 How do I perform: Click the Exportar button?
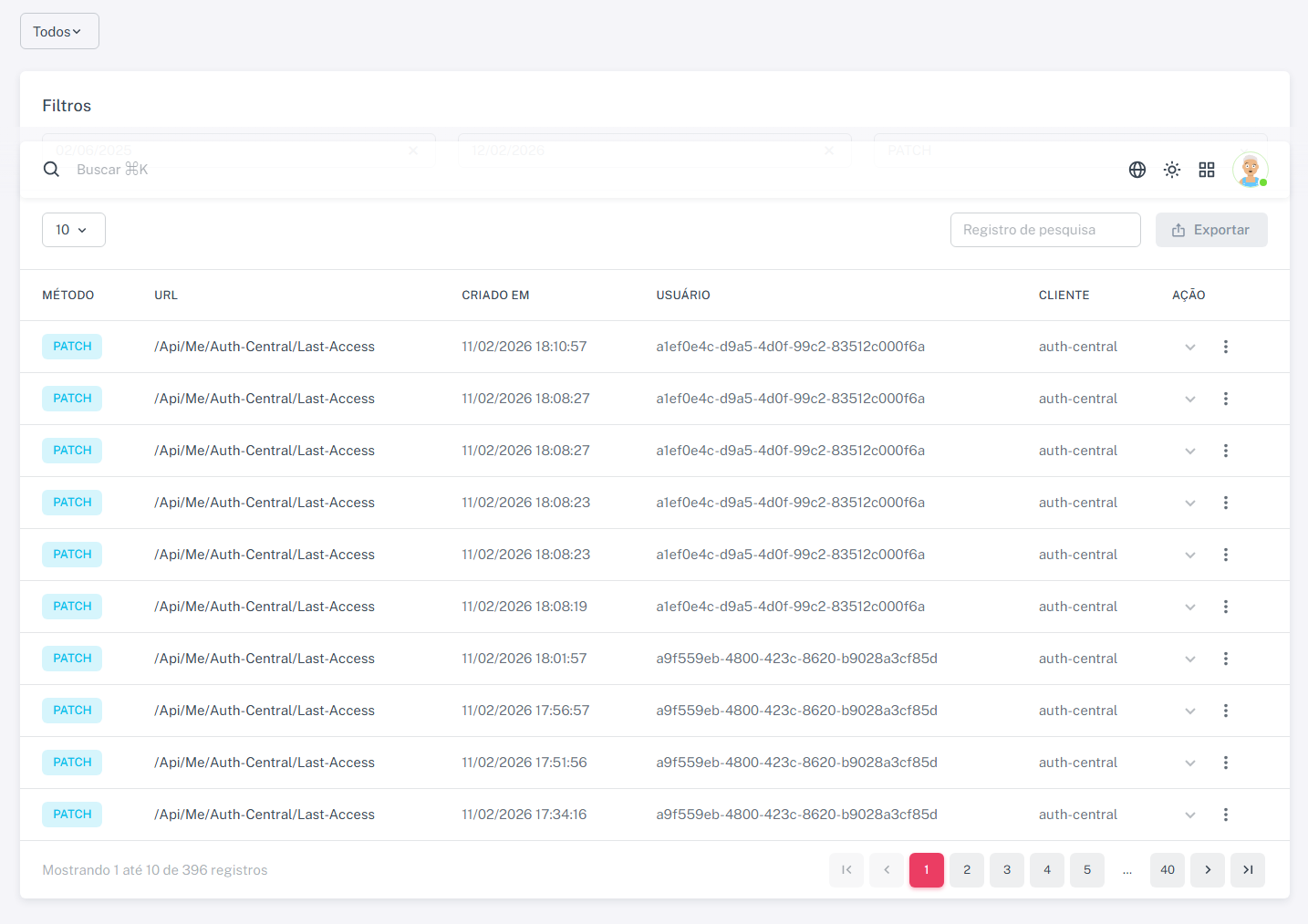[x=1211, y=230]
